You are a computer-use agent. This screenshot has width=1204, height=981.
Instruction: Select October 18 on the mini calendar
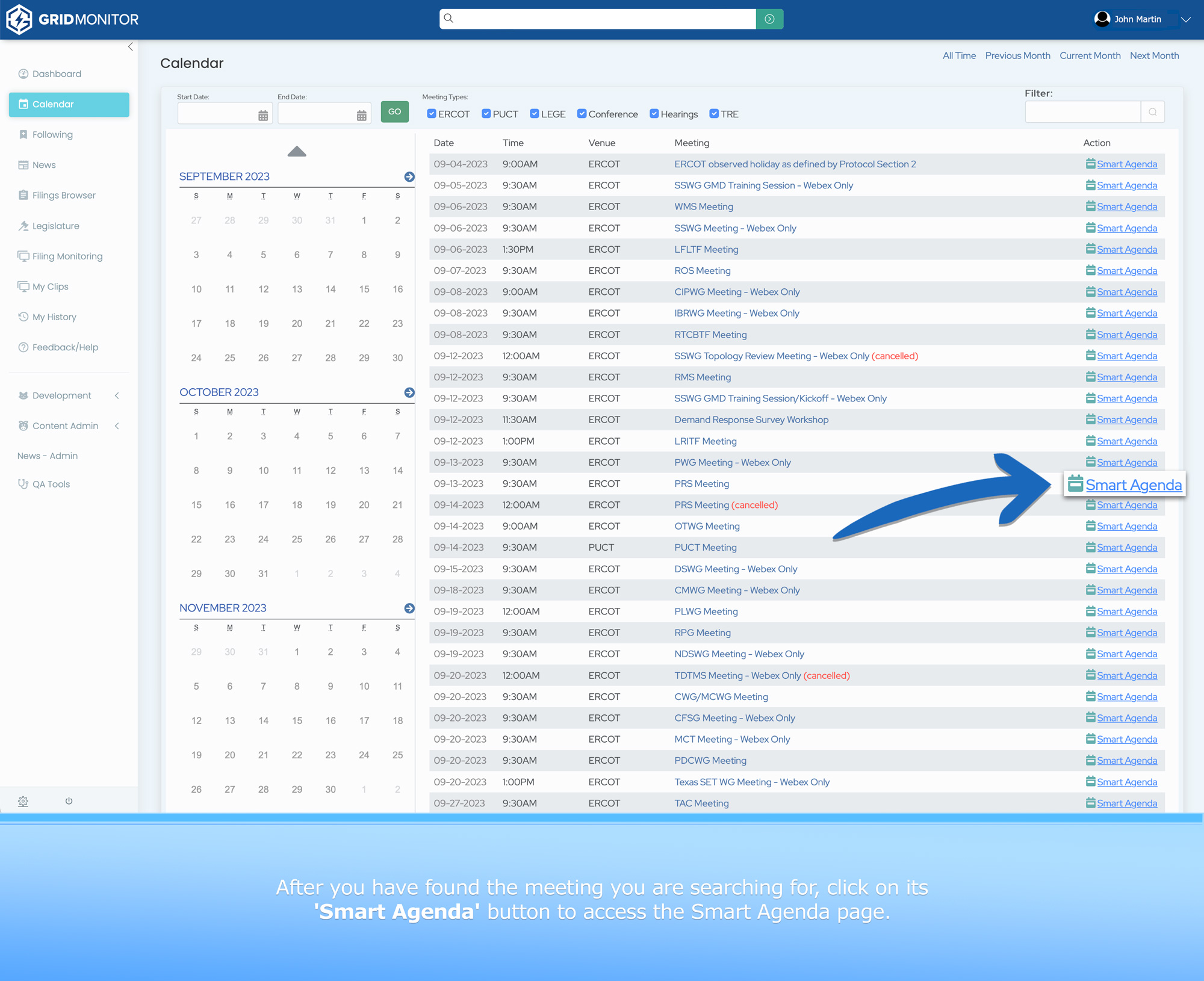(297, 505)
